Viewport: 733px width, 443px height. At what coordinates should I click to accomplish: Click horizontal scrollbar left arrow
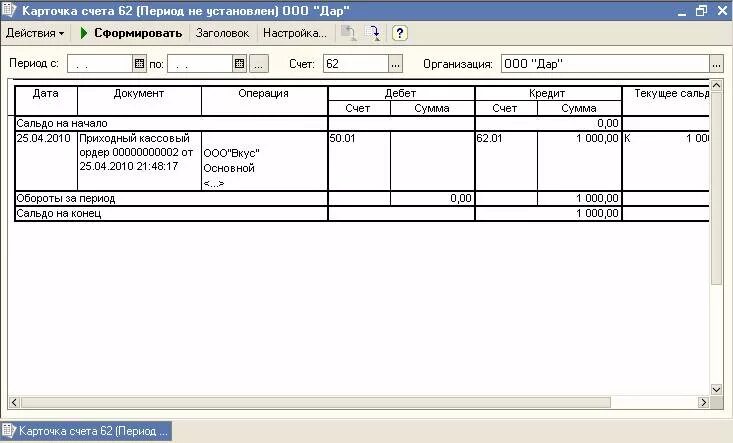[x=14, y=402]
